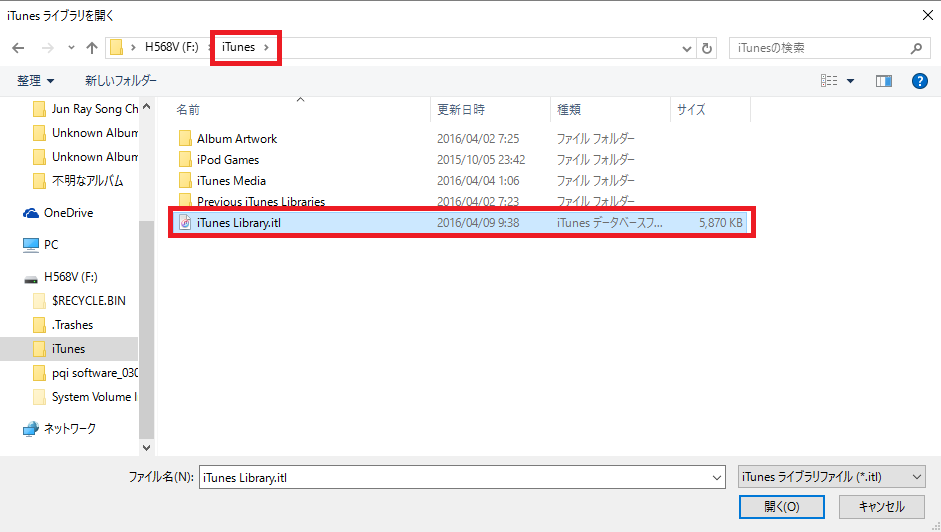Sort by the 更新日時 column header
941x532 pixels.
tap(461, 110)
